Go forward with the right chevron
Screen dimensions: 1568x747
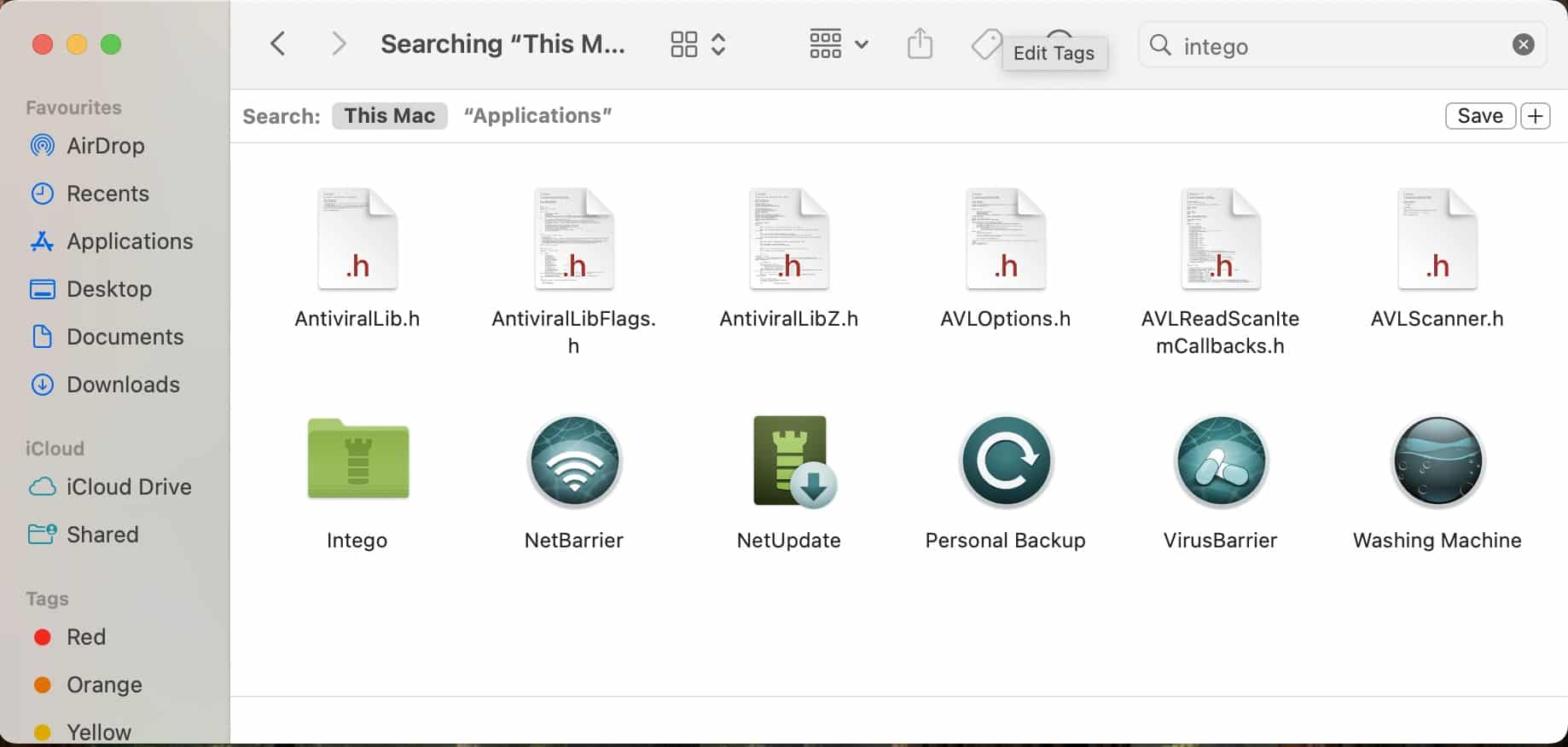339,43
